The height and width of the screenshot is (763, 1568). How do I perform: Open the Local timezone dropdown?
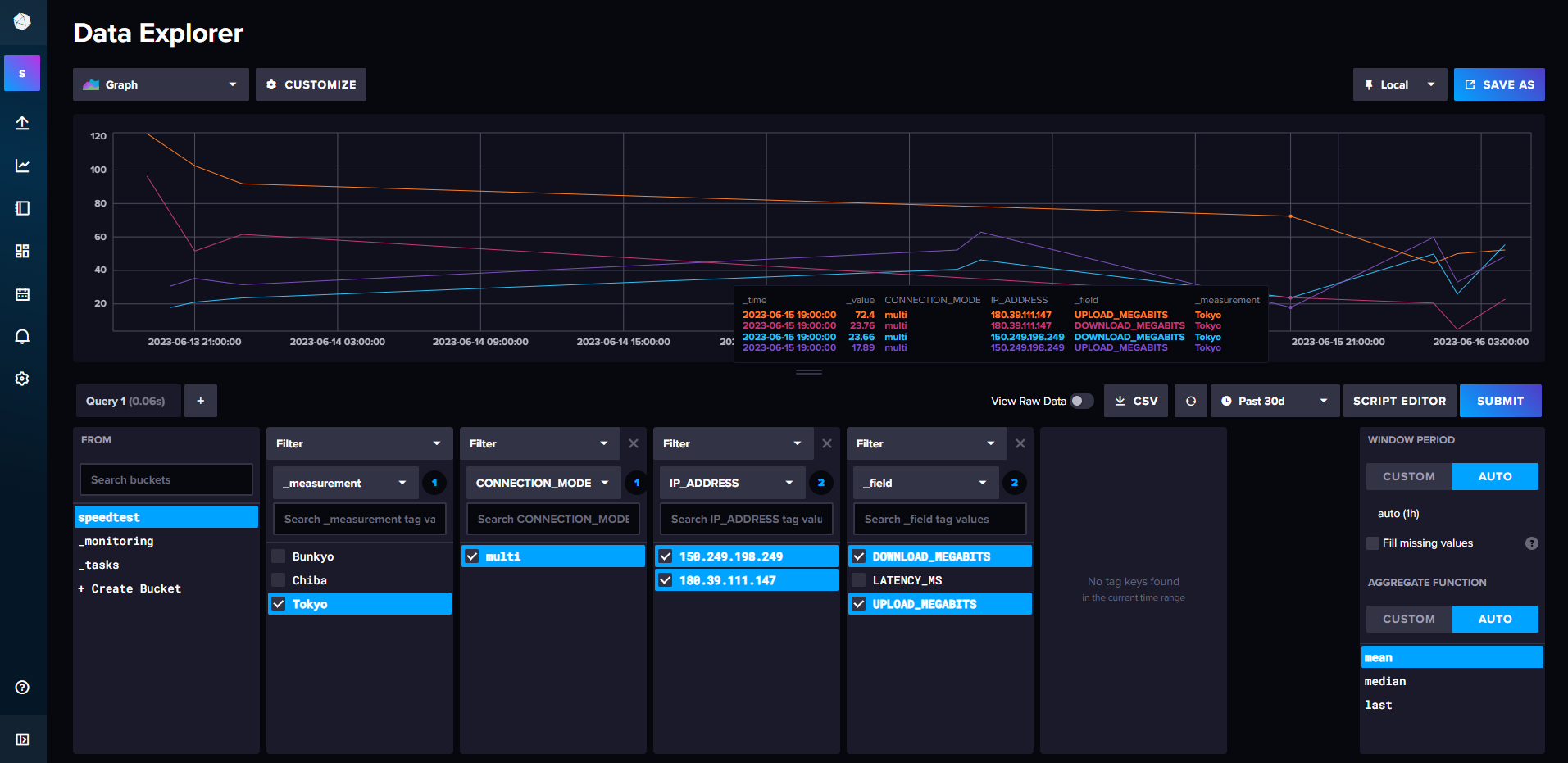coord(1399,84)
